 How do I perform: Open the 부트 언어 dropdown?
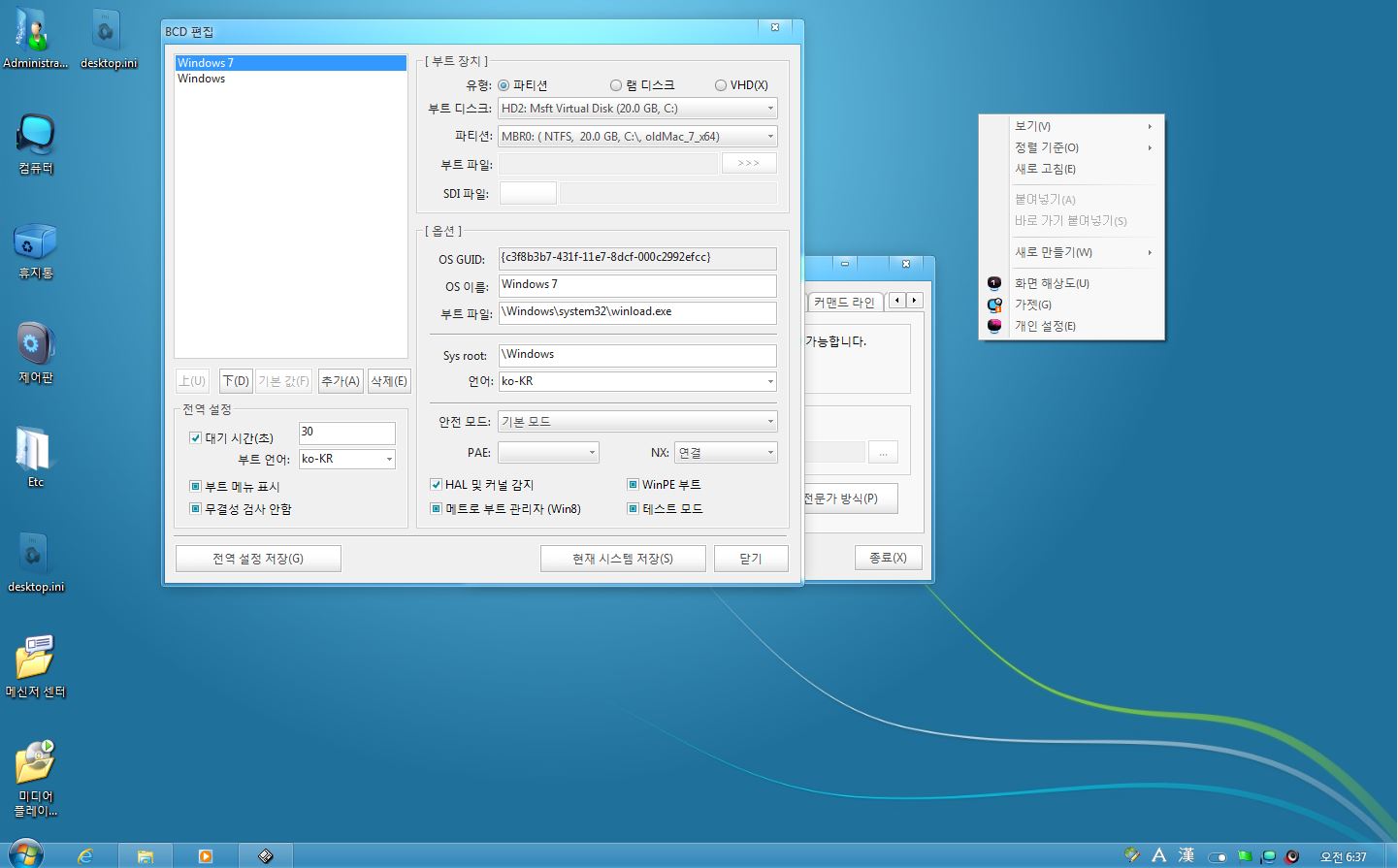coord(346,459)
